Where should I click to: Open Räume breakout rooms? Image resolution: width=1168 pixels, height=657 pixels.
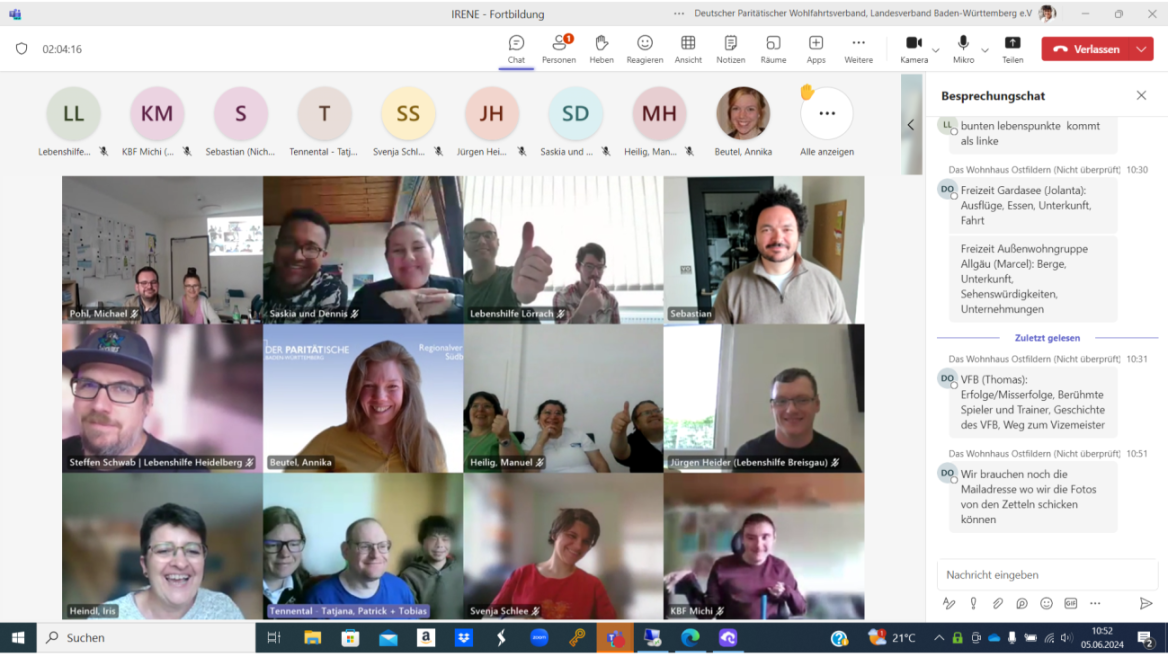tap(773, 43)
